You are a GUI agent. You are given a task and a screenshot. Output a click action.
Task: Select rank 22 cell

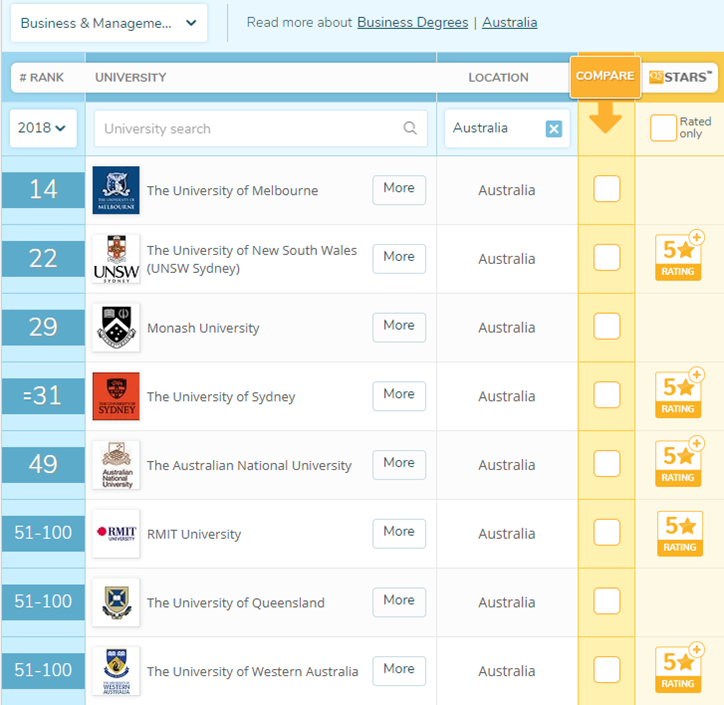point(43,259)
